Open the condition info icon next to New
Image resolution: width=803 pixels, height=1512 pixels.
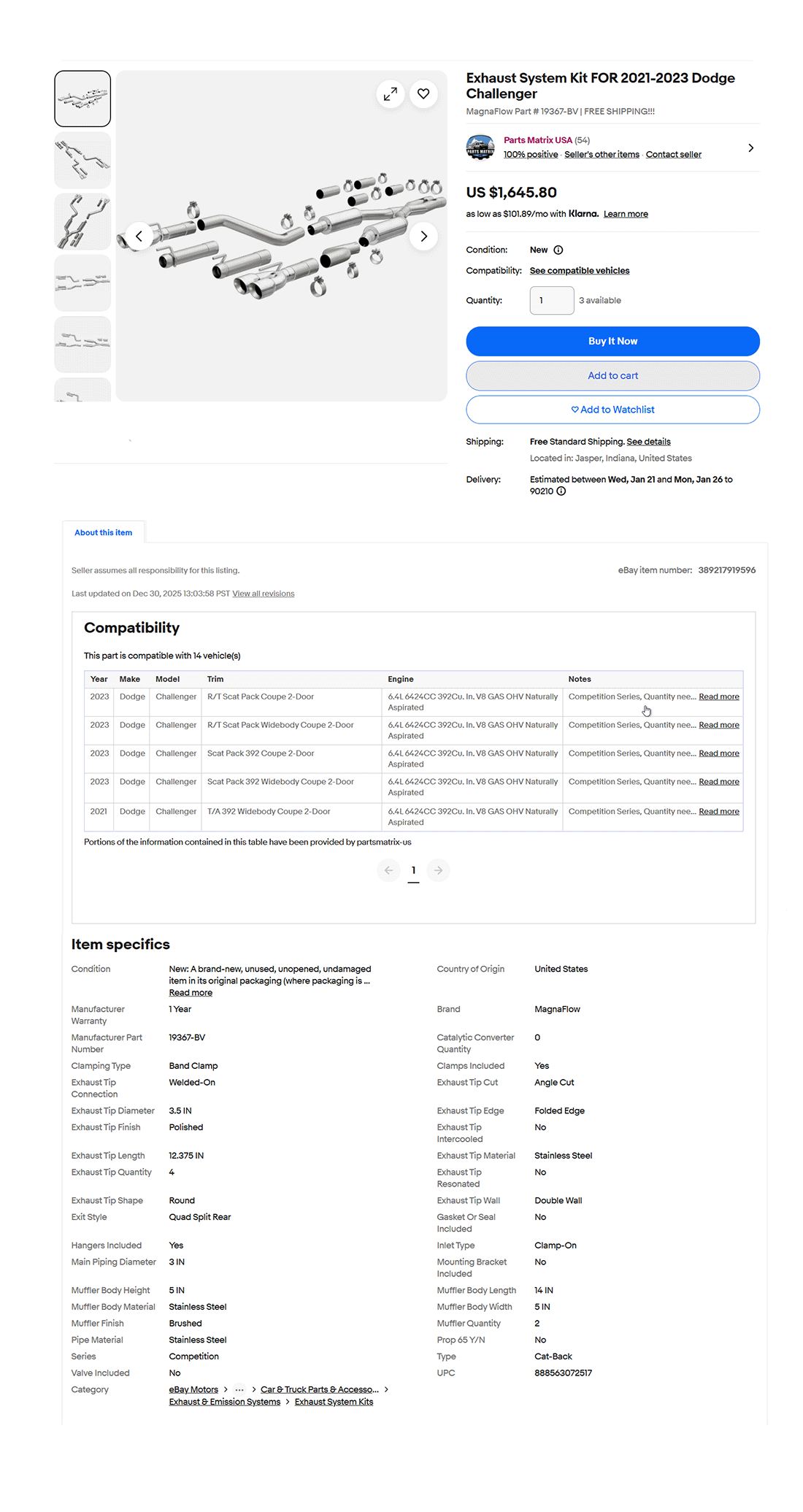pyautogui.click(x=558, y=250)
